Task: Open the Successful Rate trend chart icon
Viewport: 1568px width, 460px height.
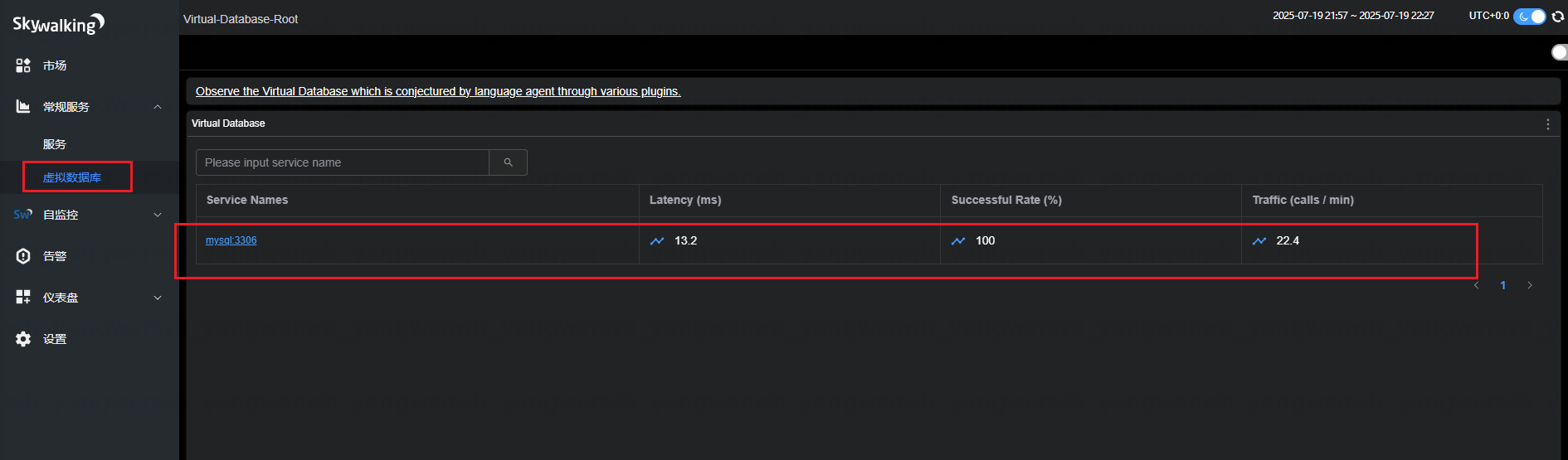Action: tap(958, 241)
